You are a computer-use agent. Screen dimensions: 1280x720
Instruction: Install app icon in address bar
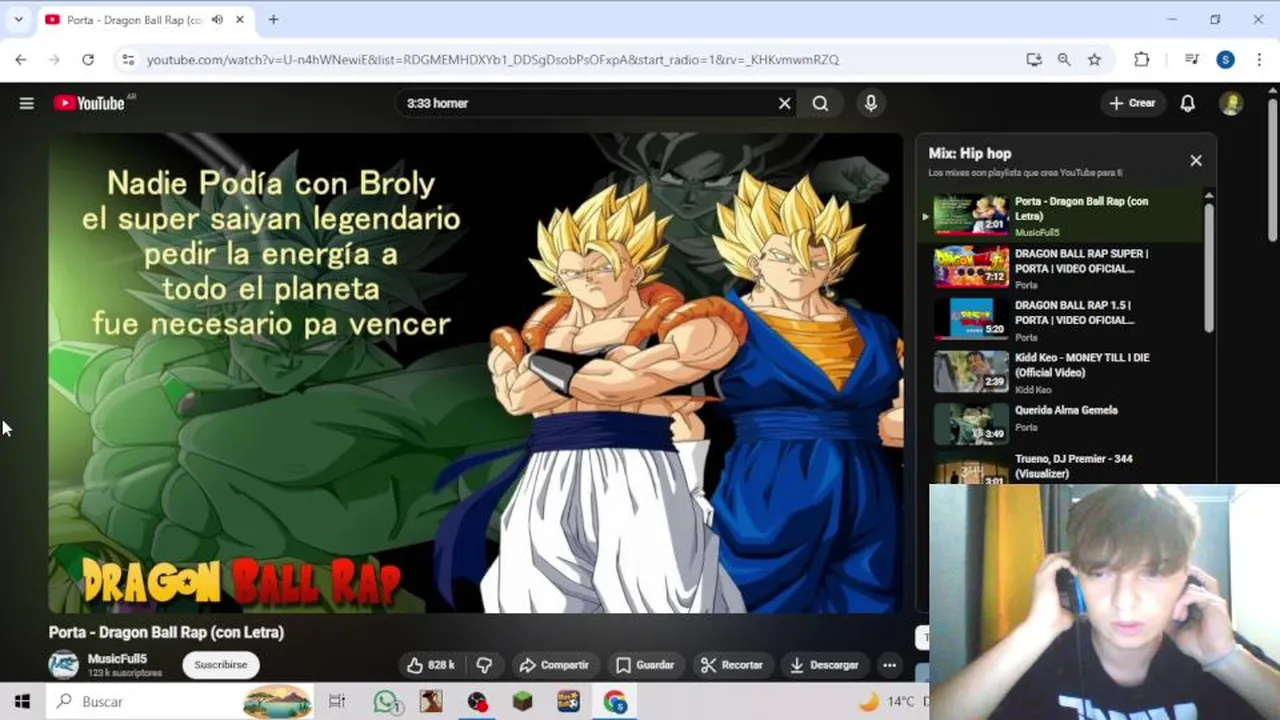point(1034,60)
